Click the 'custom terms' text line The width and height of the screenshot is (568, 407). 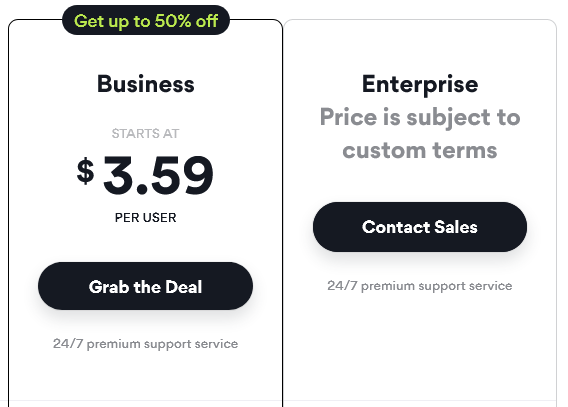(x=420, y=150)
